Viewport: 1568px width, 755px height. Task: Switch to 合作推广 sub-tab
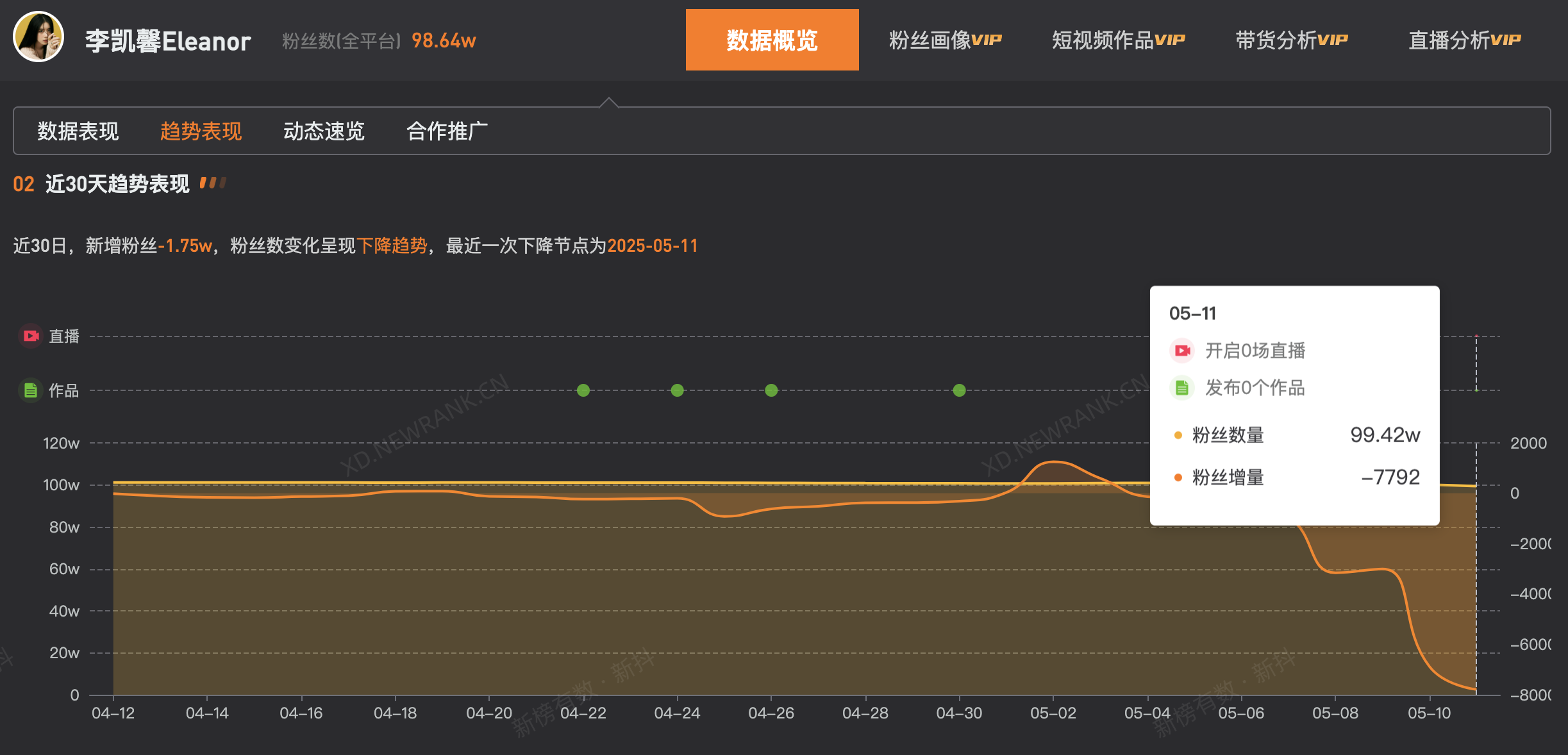[x=447, y=131]
